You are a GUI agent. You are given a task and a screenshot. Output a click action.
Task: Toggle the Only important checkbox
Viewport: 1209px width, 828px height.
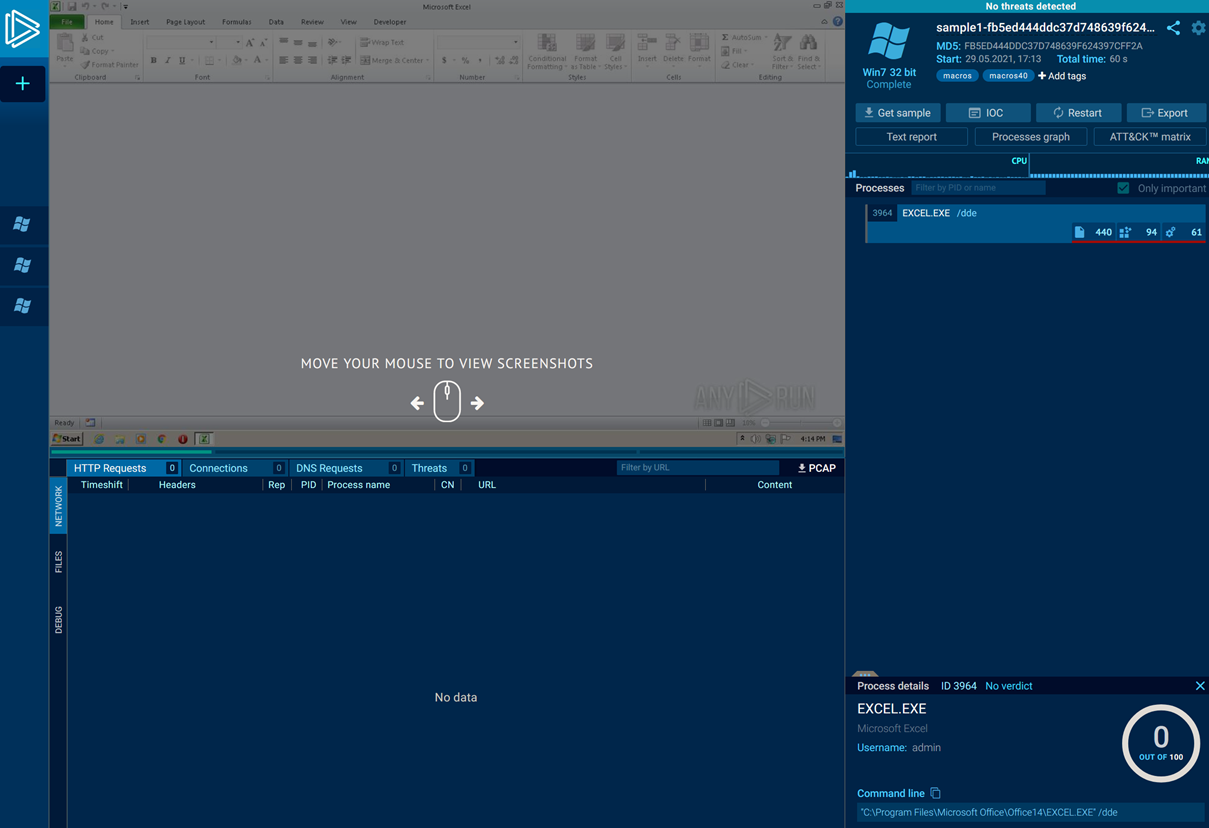pos(1123,188)
